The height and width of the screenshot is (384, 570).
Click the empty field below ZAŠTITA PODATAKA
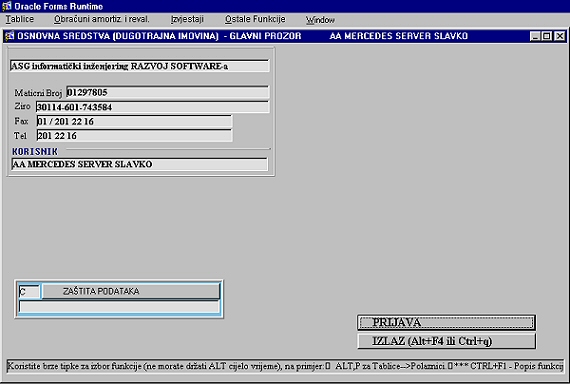pos(119,307)
